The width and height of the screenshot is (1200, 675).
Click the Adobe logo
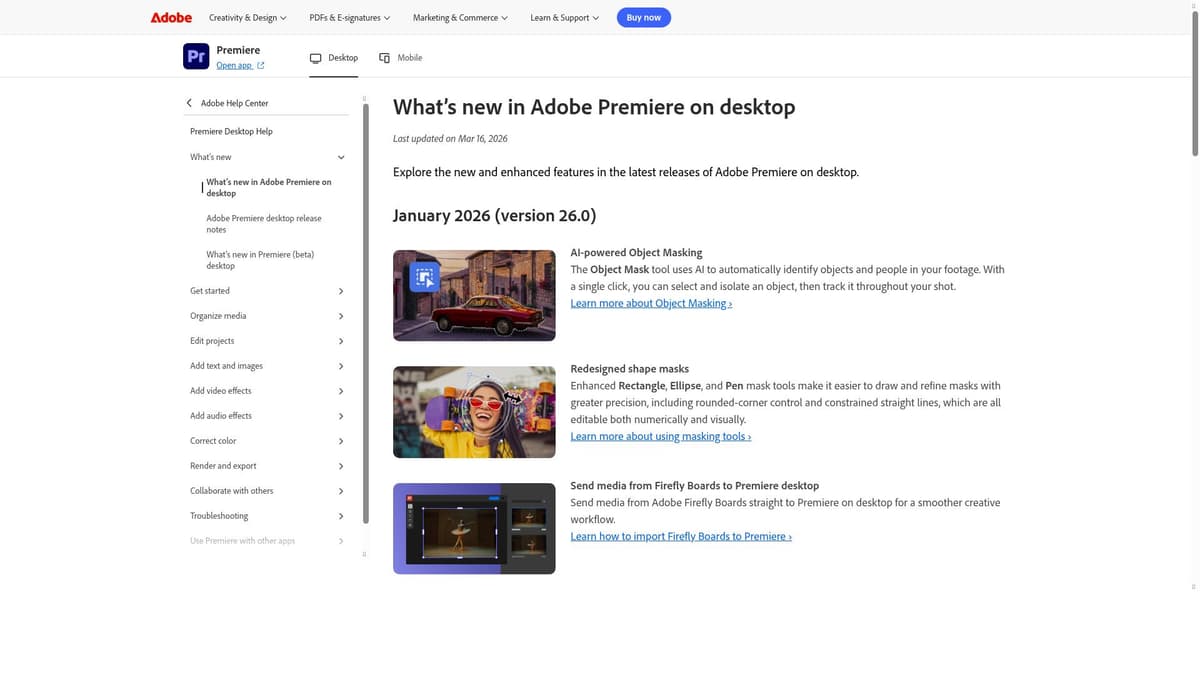click(171, 17)
